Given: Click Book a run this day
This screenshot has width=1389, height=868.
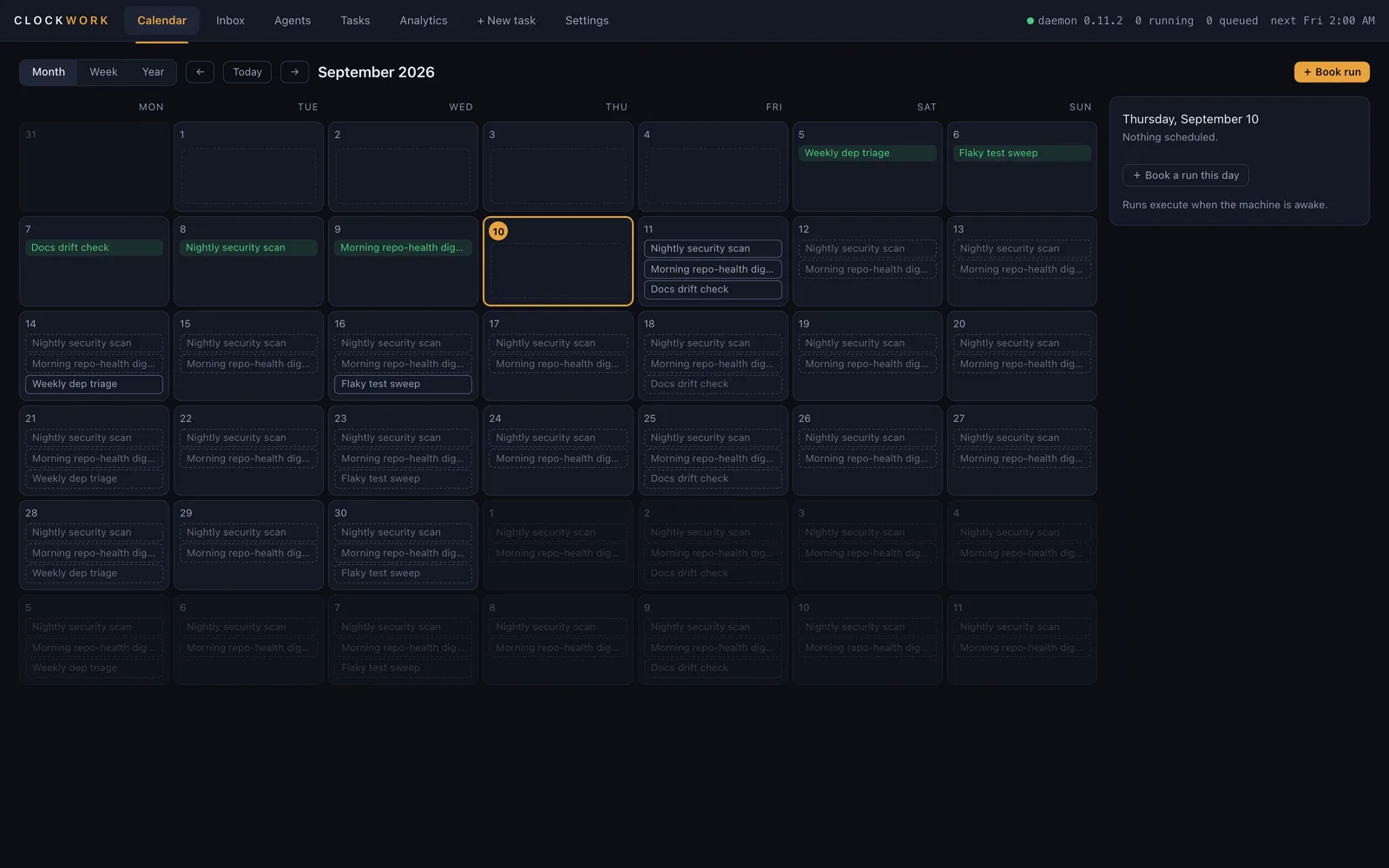Looking at the screenshot, I should 1186,175.
